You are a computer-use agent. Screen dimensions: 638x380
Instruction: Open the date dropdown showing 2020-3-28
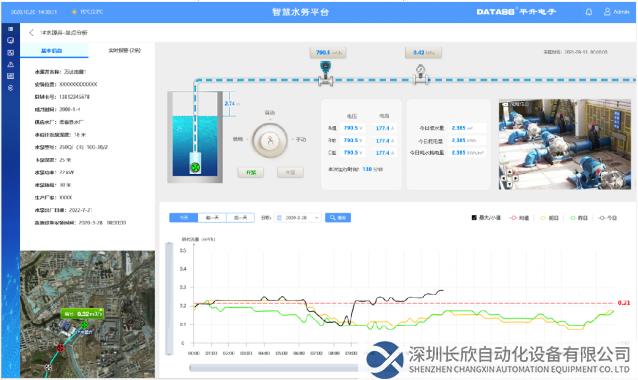coord(298,218)
